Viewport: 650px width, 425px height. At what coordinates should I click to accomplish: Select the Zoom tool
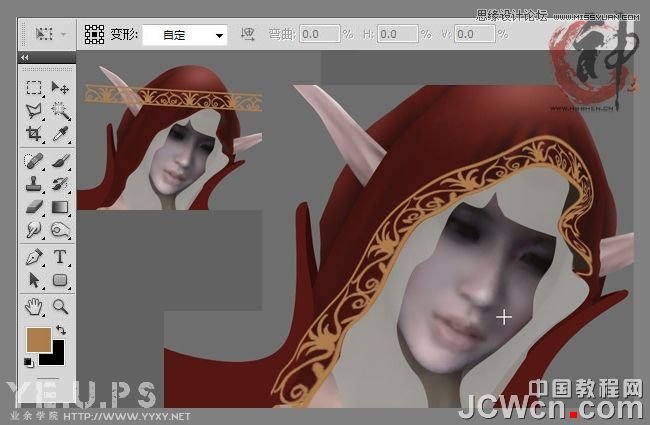click(60, 307)
